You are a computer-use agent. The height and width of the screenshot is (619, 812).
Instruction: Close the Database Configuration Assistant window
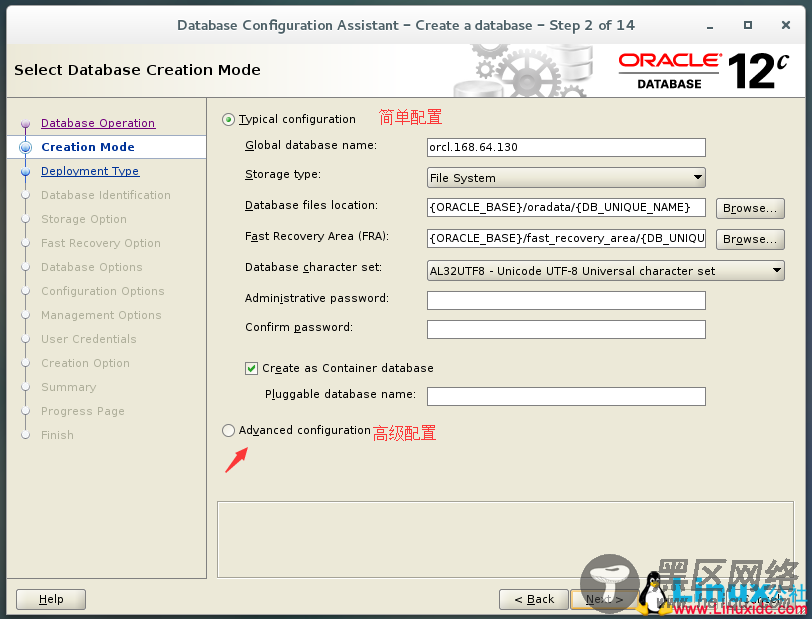(x=786, y=25)
